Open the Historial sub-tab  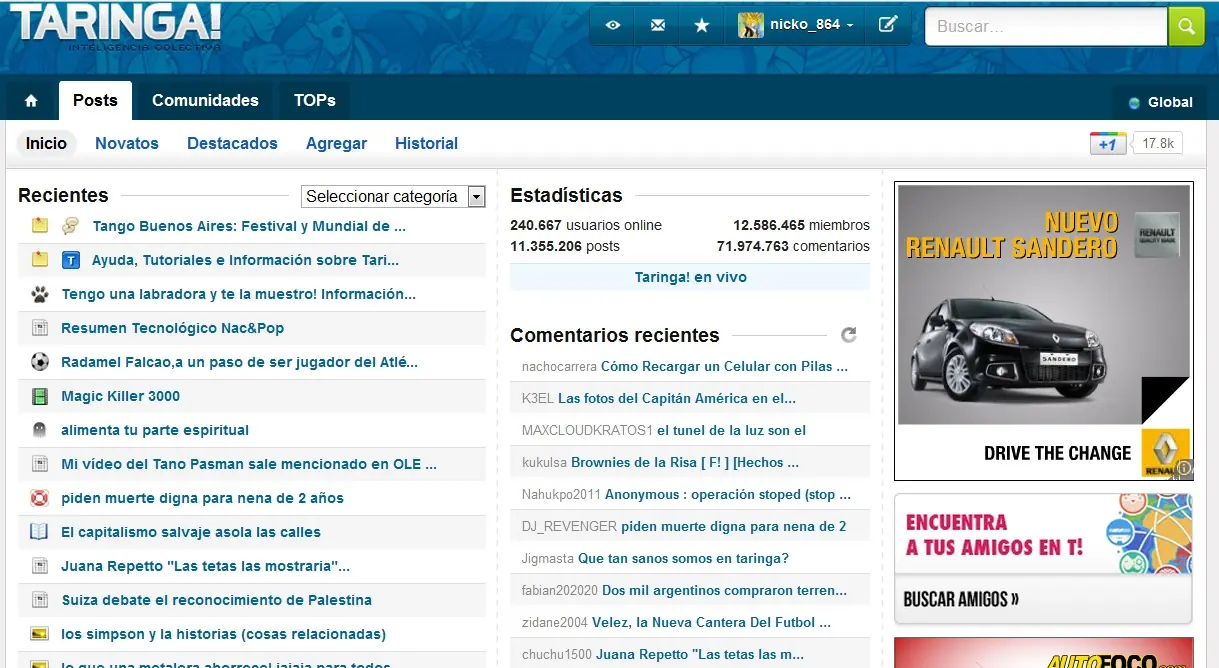[426, 144]
